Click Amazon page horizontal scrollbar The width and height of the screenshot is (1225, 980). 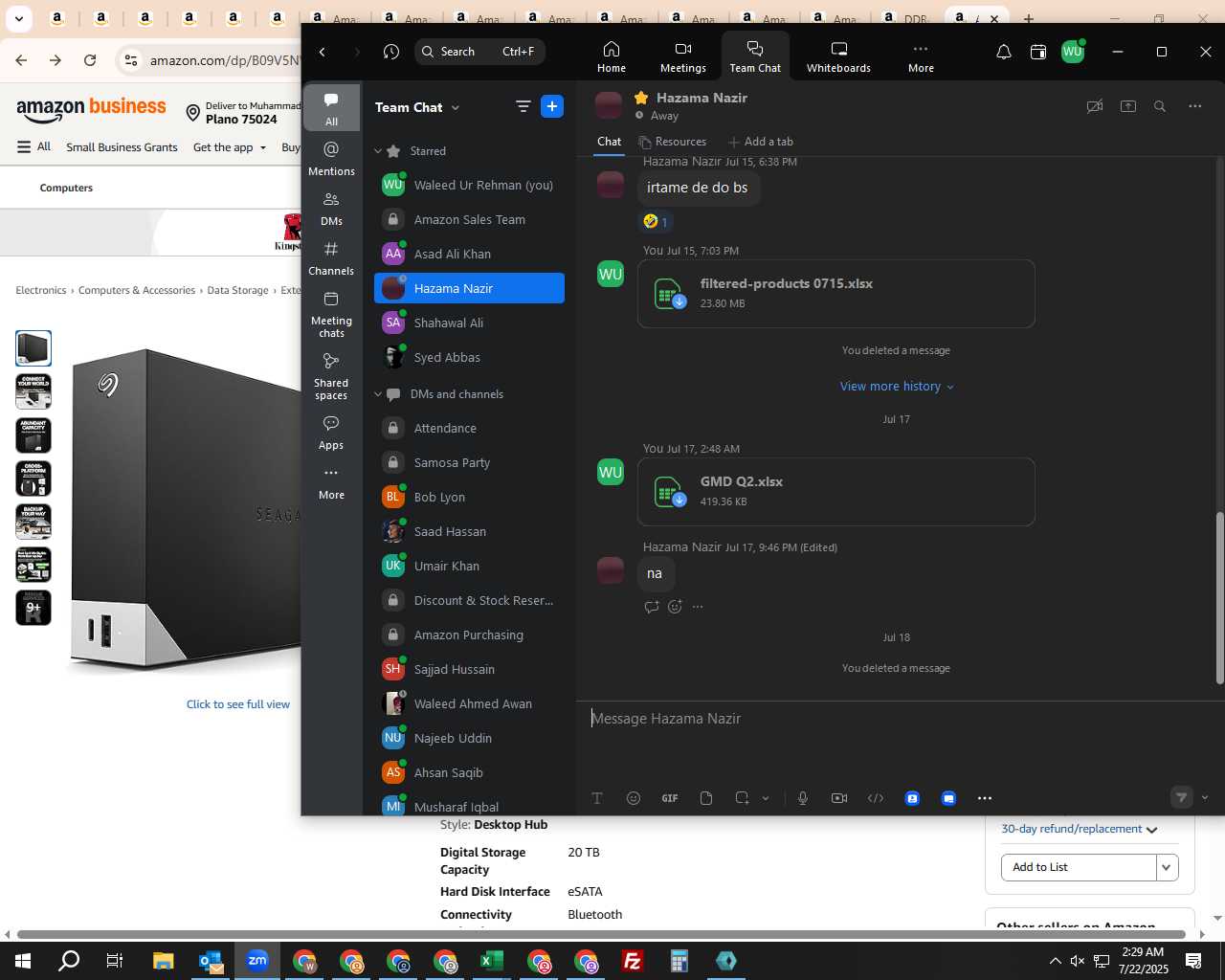point(601,934)
